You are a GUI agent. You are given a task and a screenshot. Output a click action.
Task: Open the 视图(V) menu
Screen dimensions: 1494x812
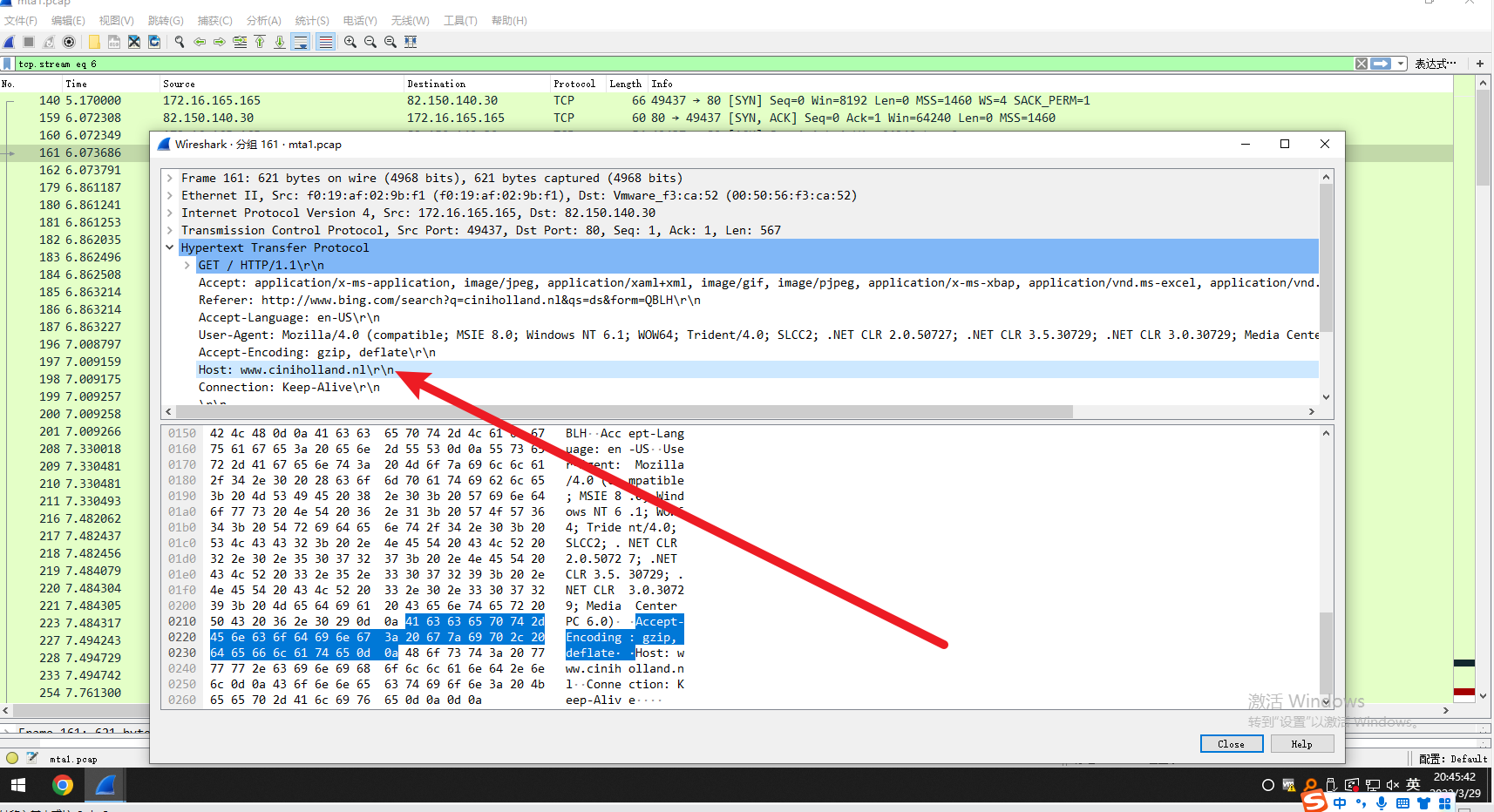[116, 20]
